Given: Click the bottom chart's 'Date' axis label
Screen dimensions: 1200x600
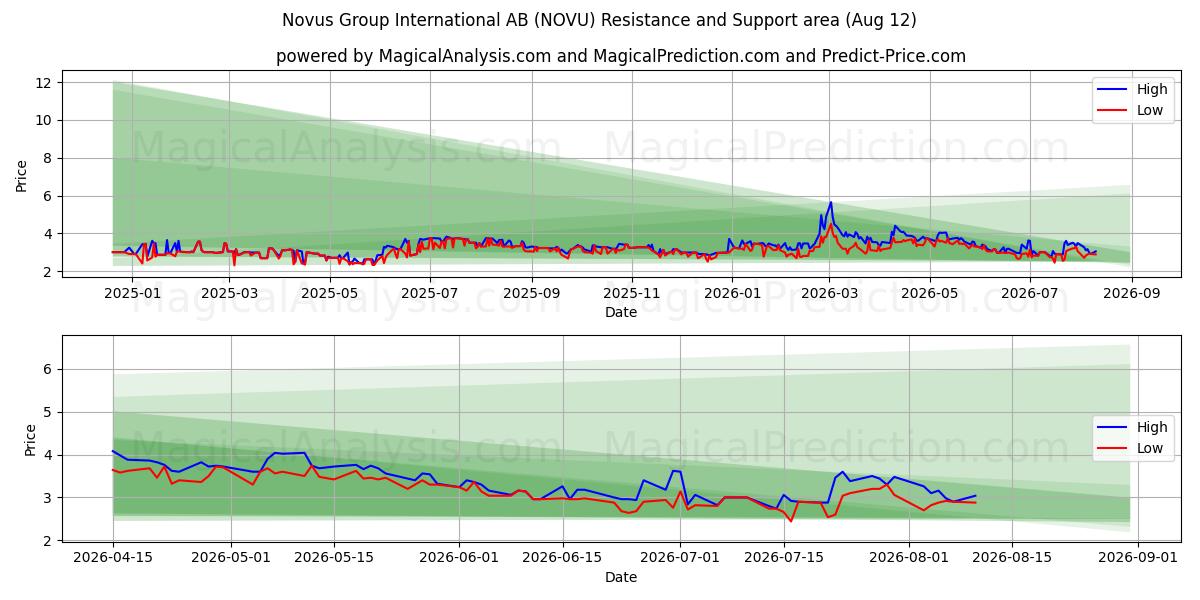Looking at the screenshot, I should pos(621,577).
